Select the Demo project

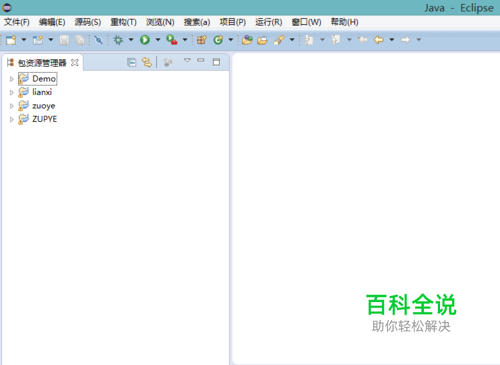click(x=37, y=79)
